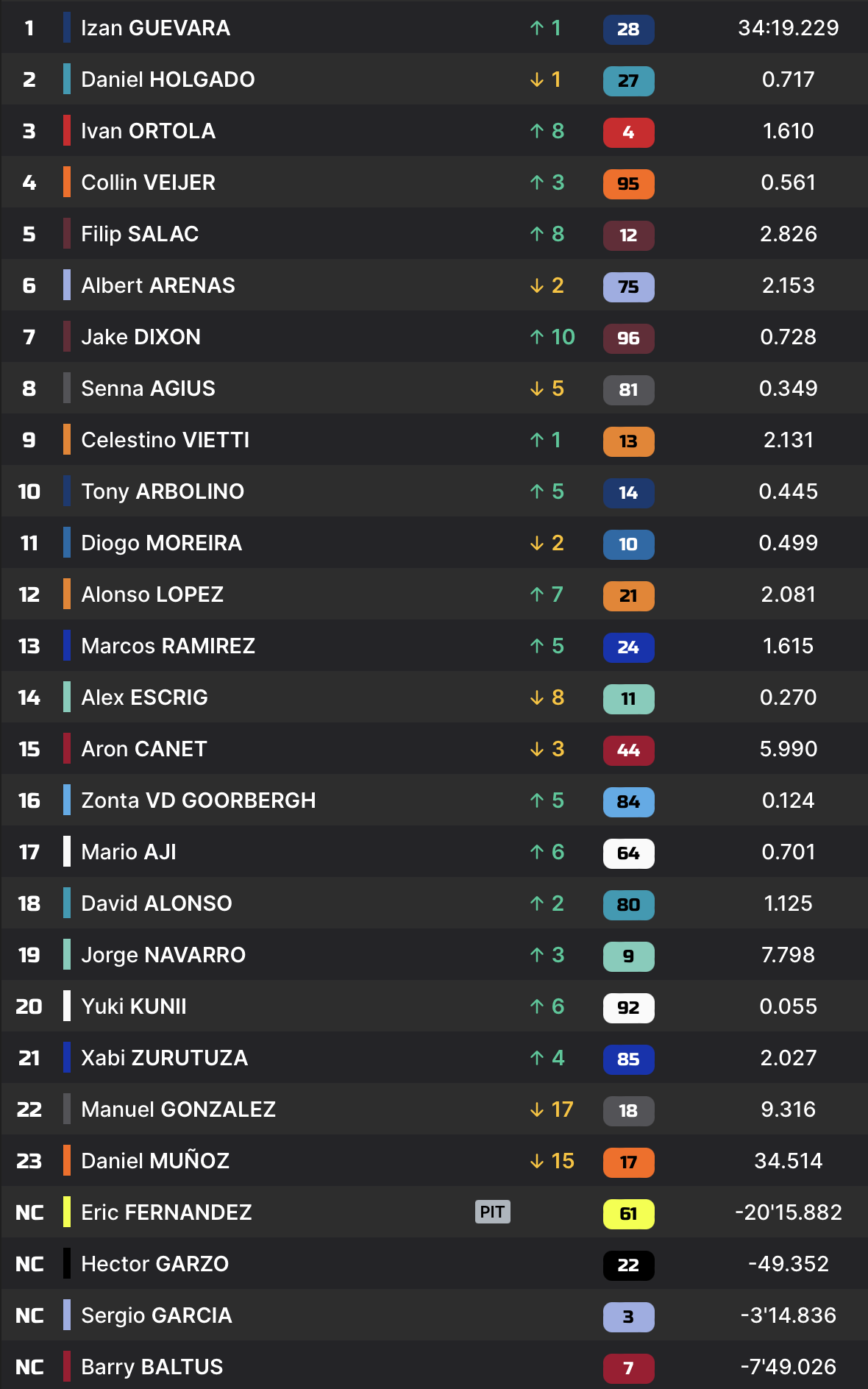
Task: Click the yellow color bar beside Eric FERNANDEZ
Action: click(x=67, y=1212)
